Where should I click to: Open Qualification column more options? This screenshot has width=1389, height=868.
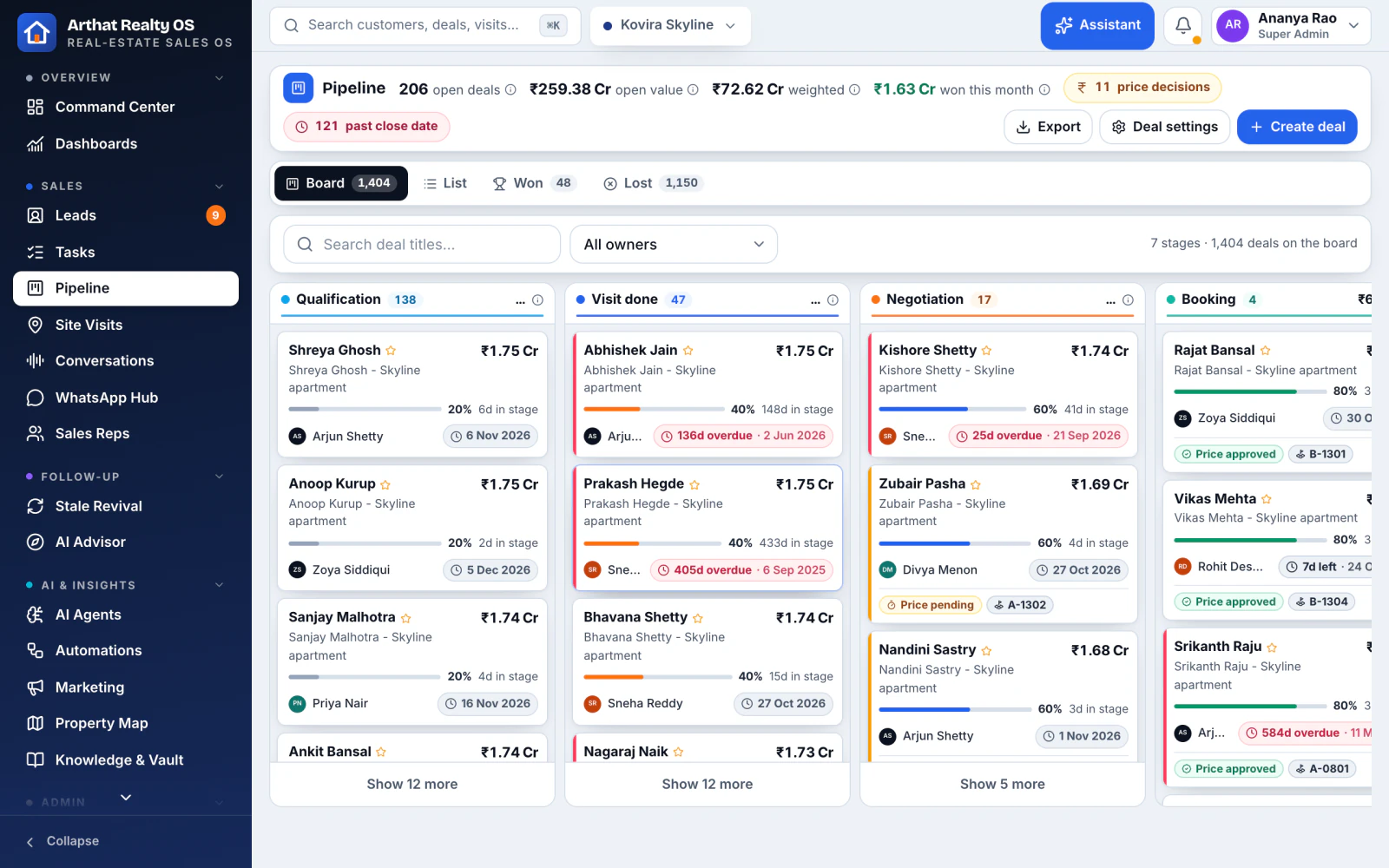(x=520, y=300)
